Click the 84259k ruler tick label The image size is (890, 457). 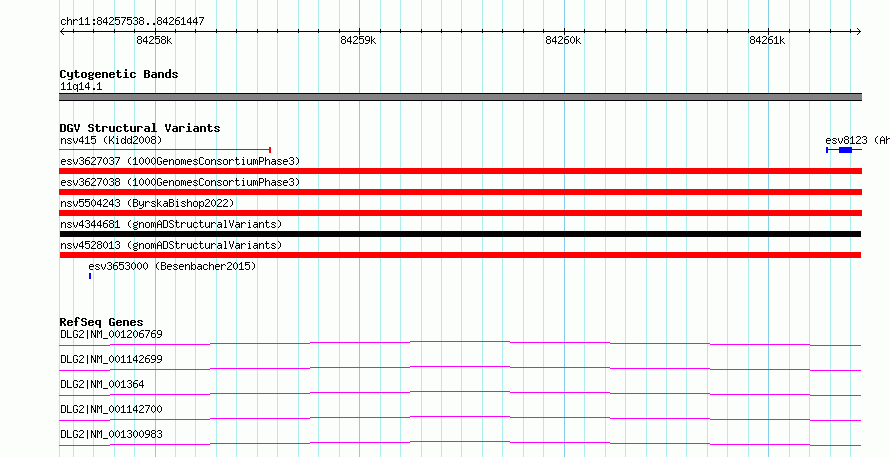point(358,40)
